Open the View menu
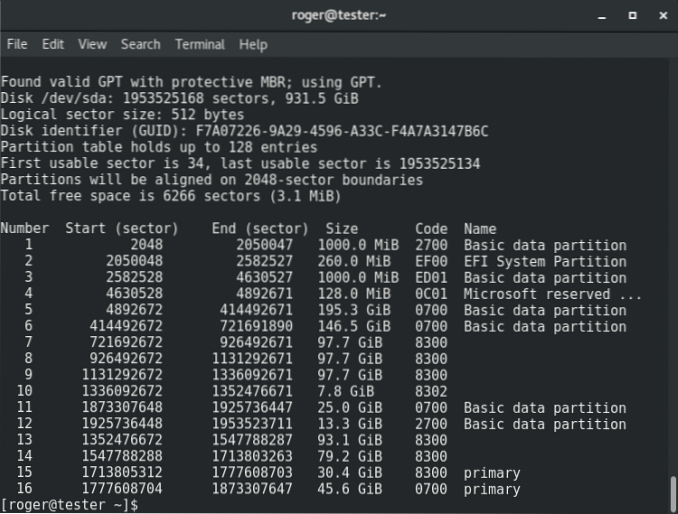 point(92,44)
